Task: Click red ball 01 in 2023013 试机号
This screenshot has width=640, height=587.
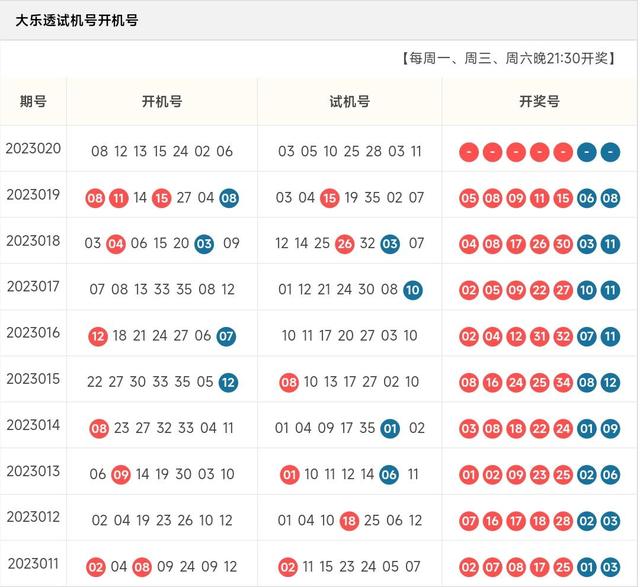Action: tap(289, 475)
